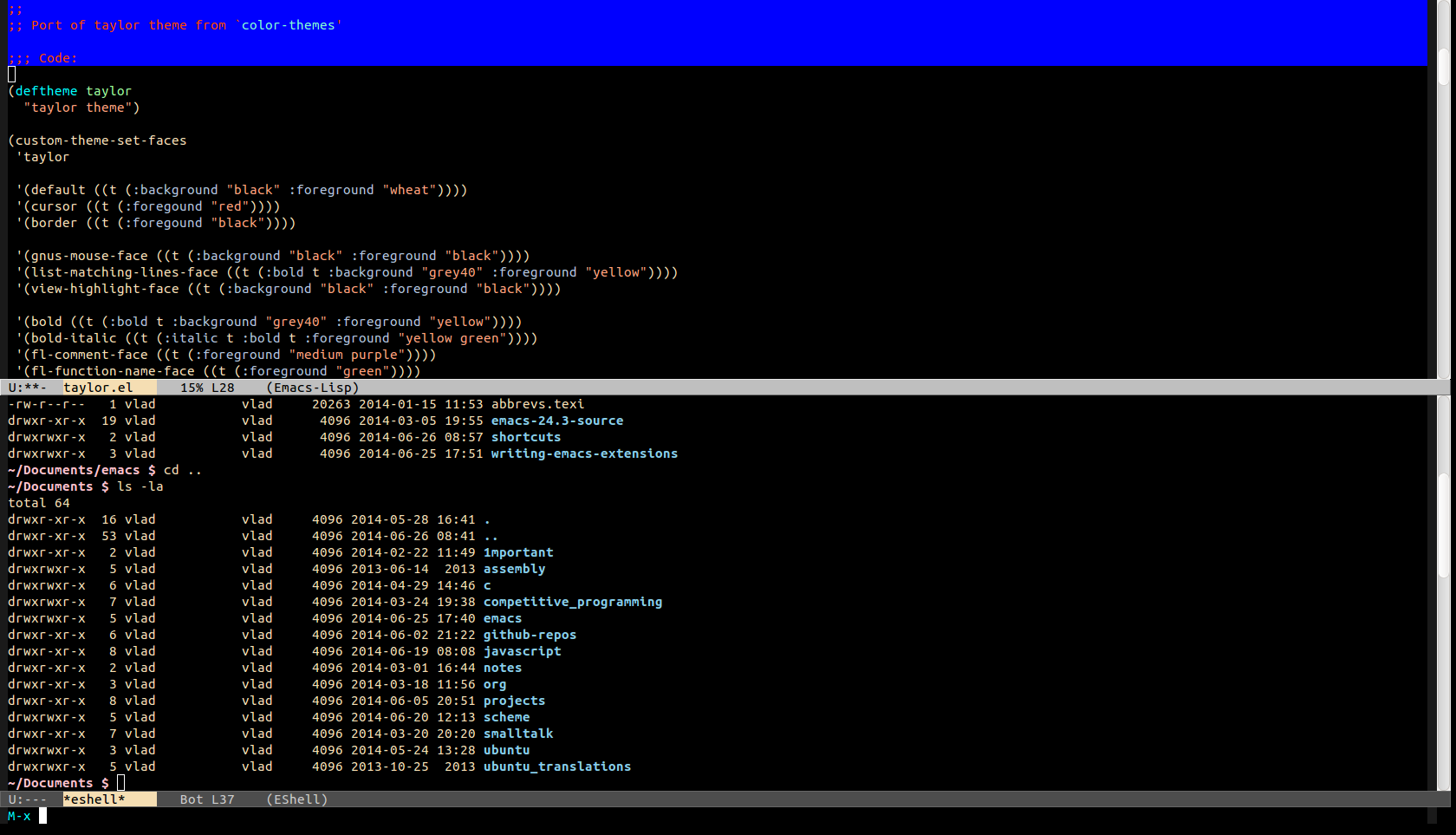Viewport: 1456px width, 835px height.
Task: Toggle the modified indicator in taylor.el mode line
Action: click(34, 388)
